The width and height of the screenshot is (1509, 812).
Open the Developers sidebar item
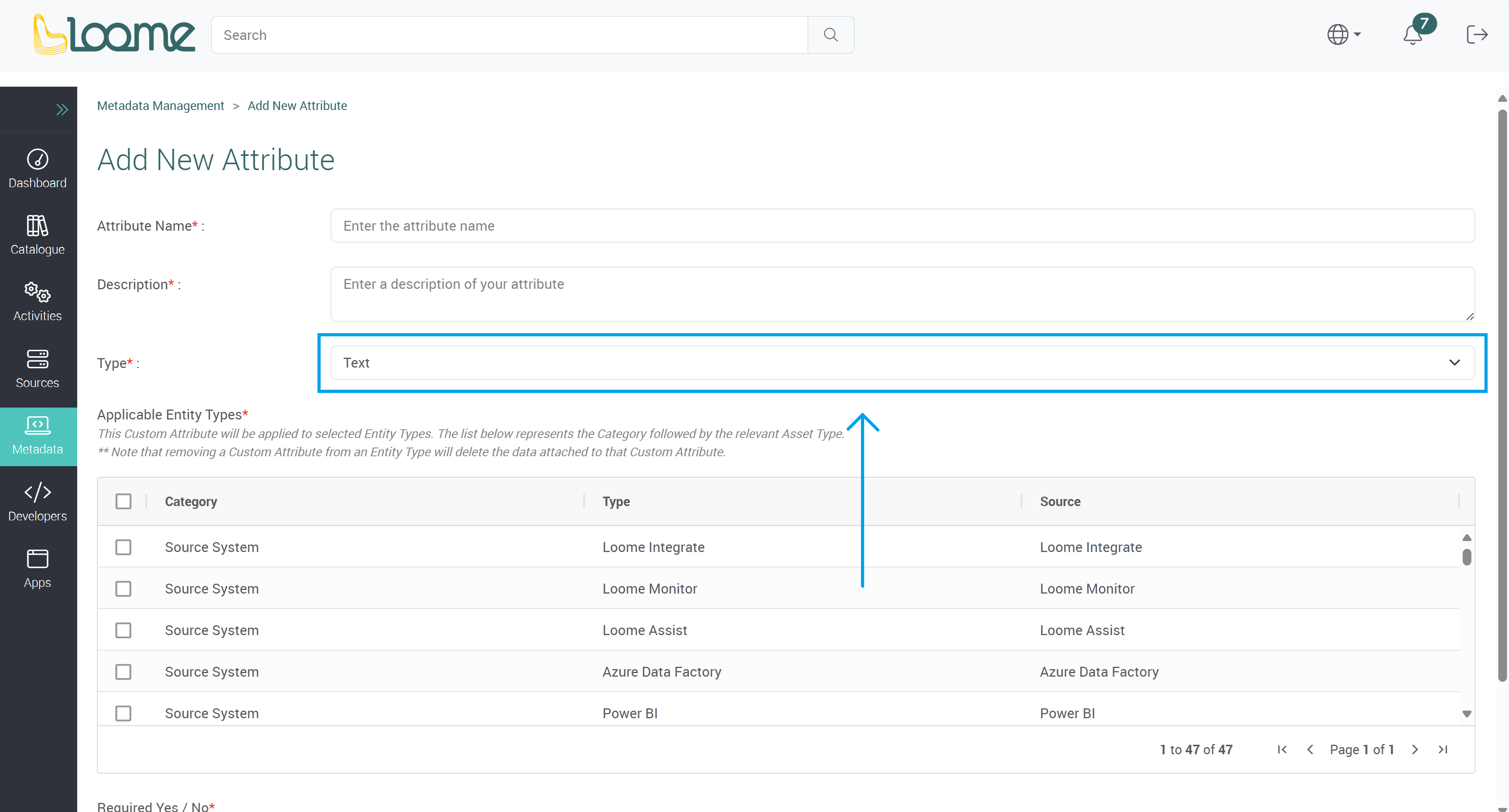[38, 502]
